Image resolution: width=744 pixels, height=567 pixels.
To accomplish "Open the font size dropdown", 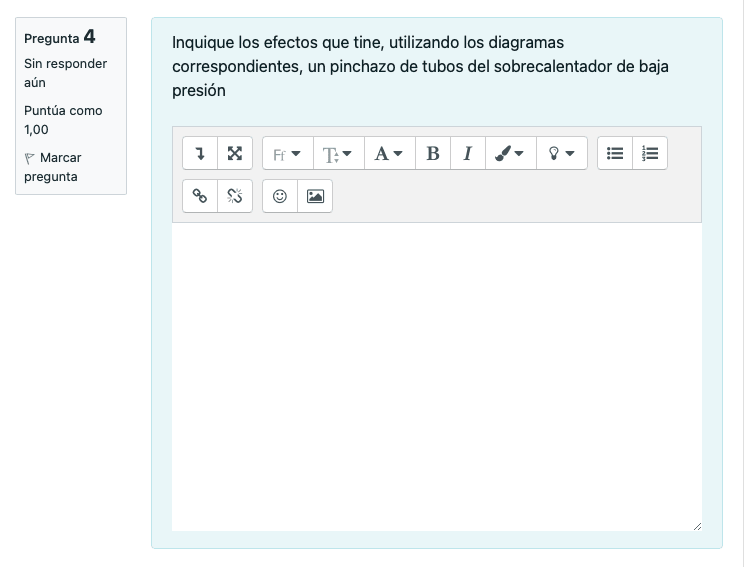I will click(x=339, y=153).
